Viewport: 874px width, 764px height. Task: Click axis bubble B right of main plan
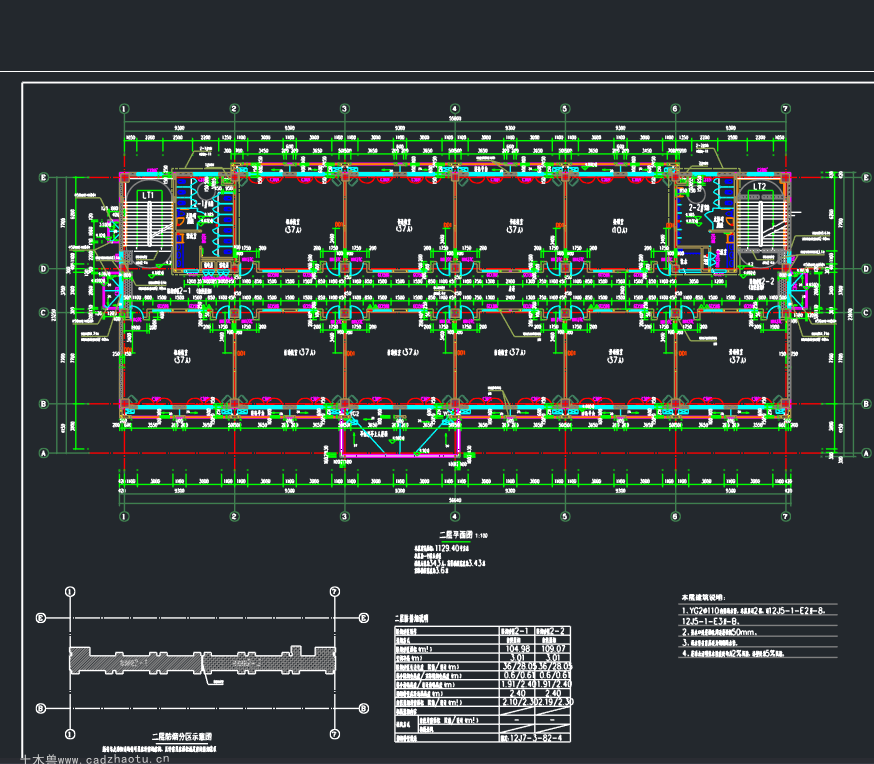click(x=866, y=404)
